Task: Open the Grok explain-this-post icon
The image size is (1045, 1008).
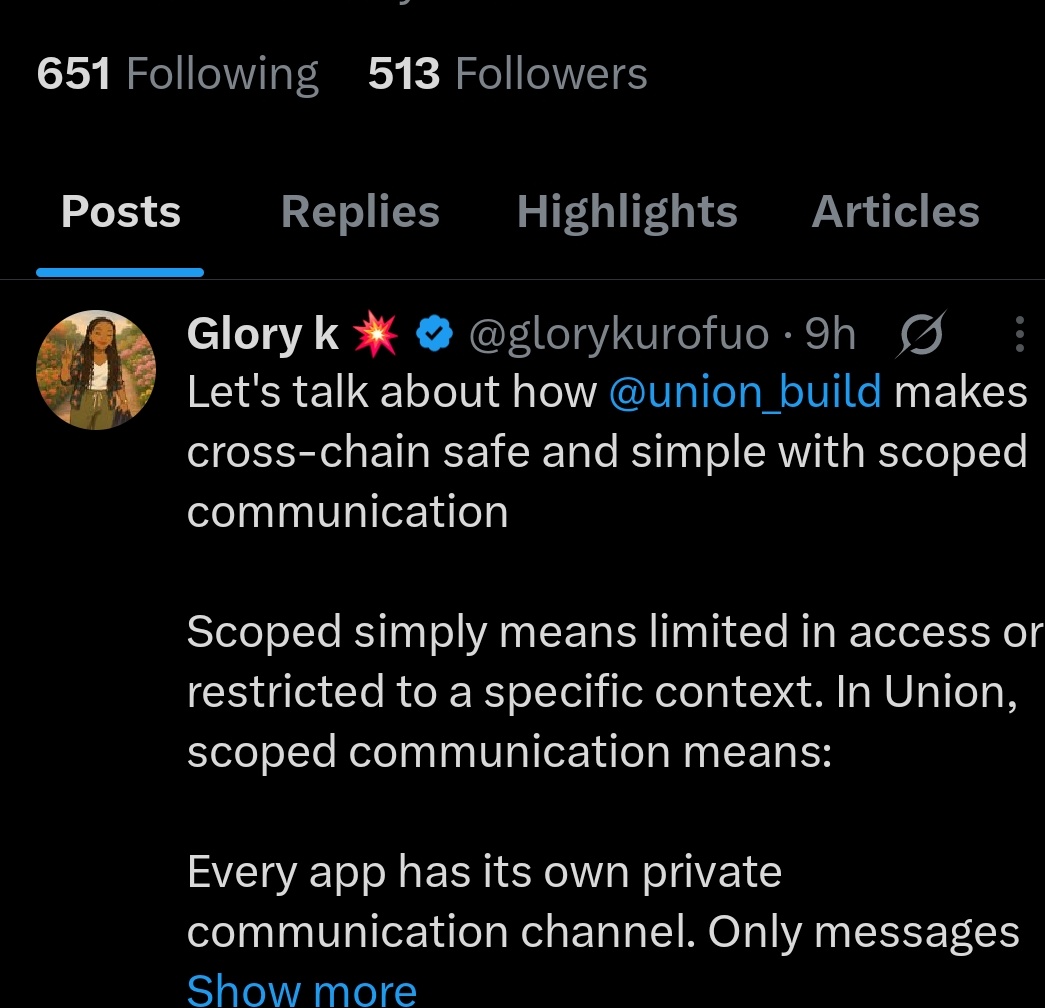Action: 922,333
